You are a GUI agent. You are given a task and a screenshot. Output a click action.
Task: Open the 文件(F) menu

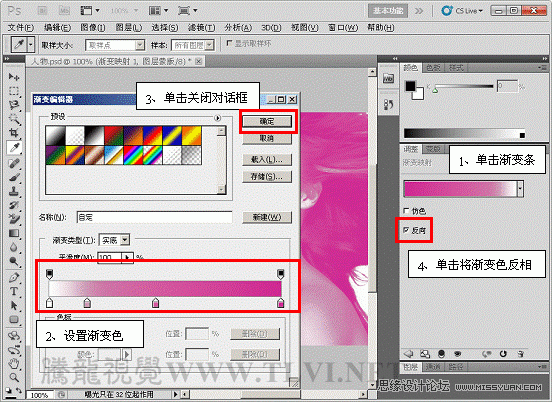click(x=20, y=27)
